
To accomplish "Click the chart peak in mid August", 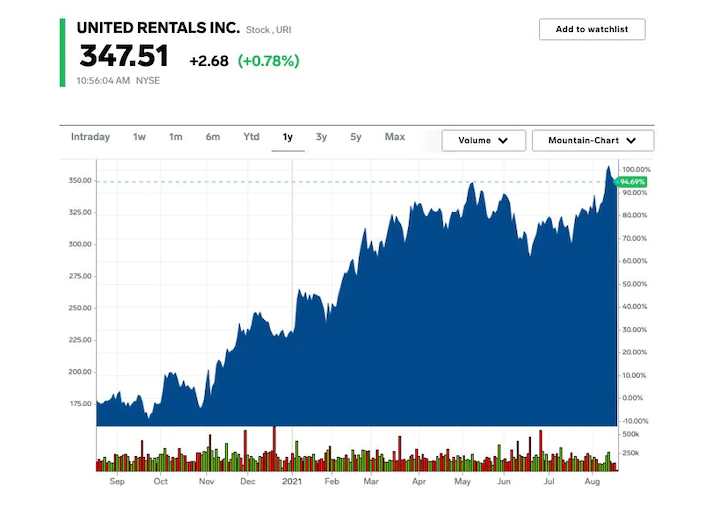I will [x=608, y=167].
